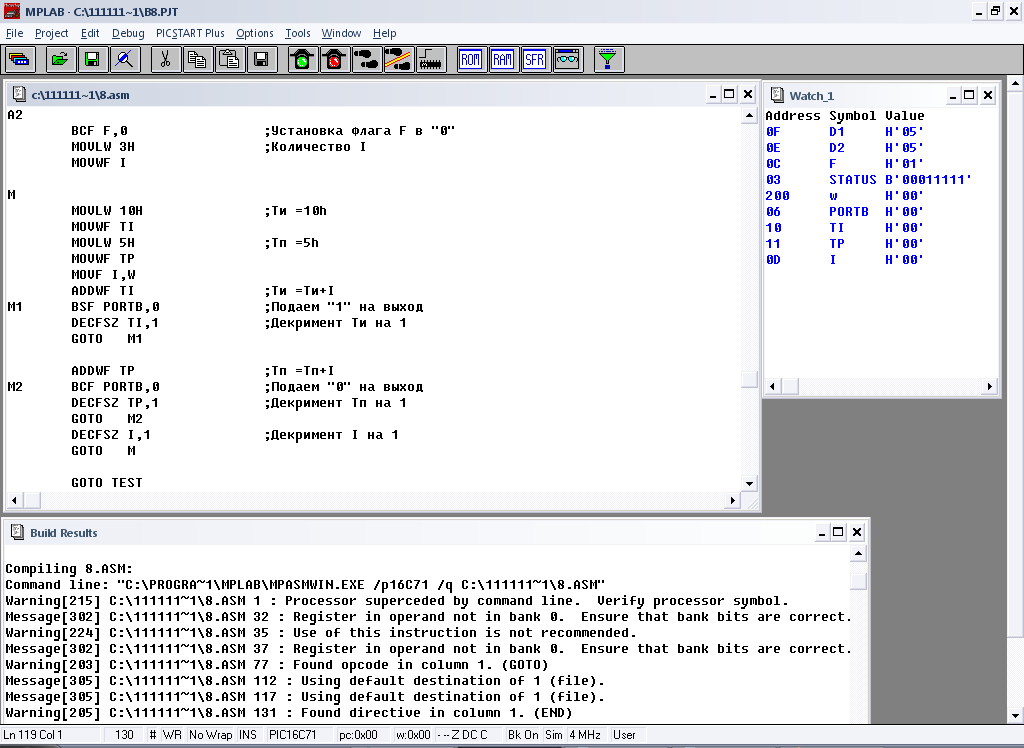1024x748 pixels.
Task: Click the footsteps Step icon
Action: pyautogui.click(x=366, y=60)
